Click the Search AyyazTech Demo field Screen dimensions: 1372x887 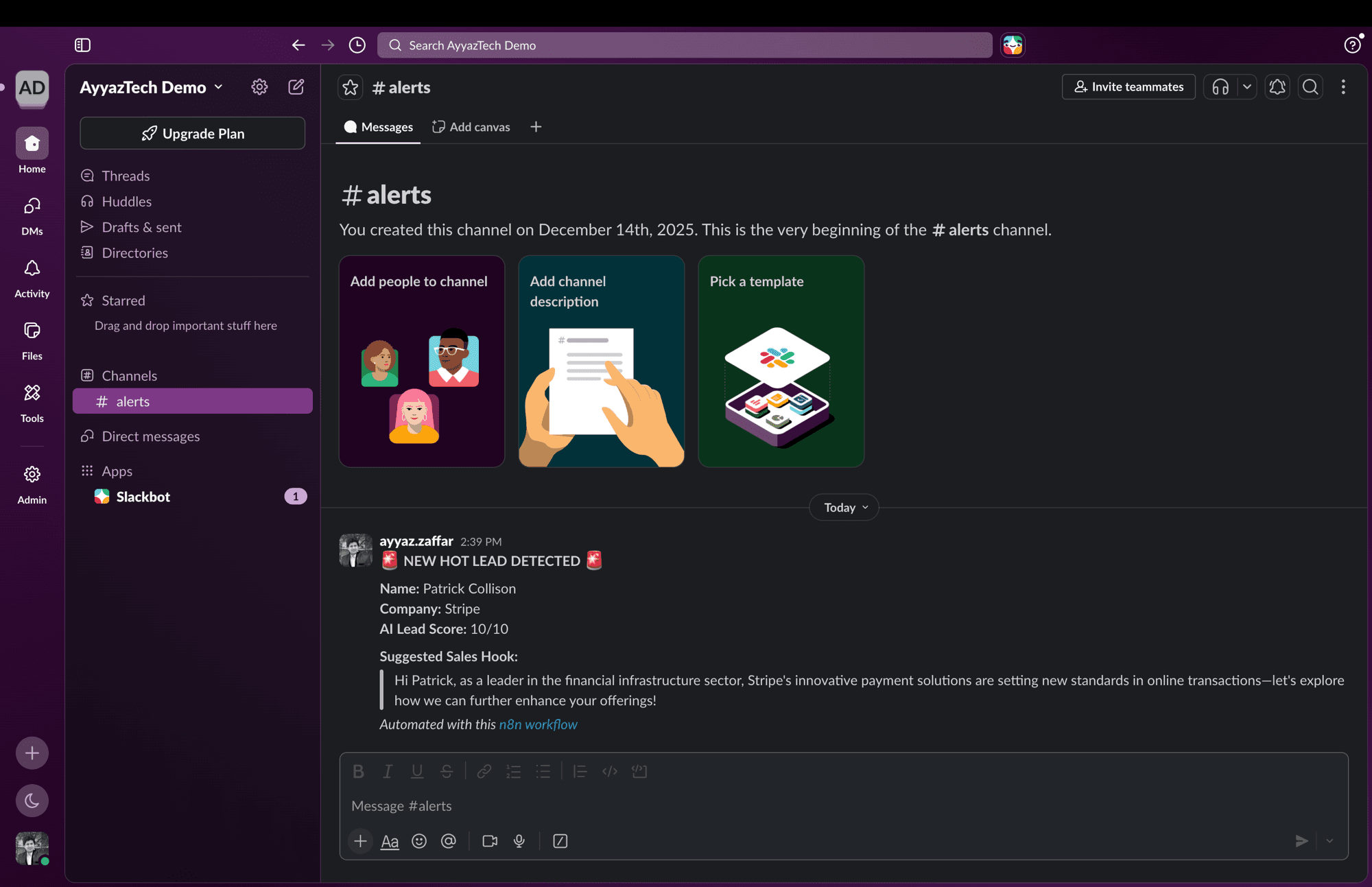click(x=685, y=45)
